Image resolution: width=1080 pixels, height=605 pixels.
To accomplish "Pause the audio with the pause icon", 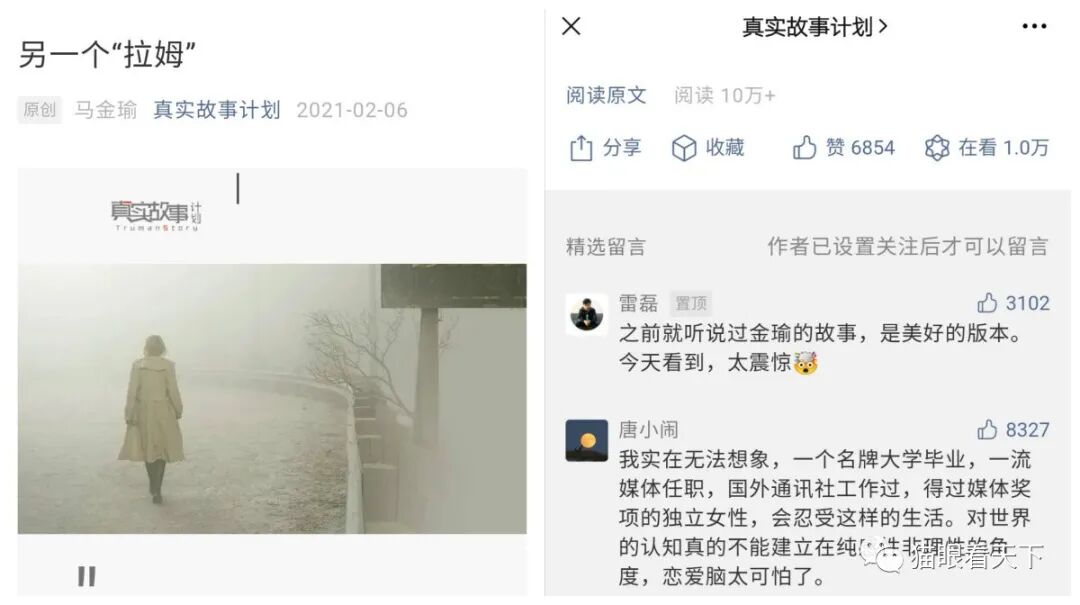I will (x=87, y=576).
